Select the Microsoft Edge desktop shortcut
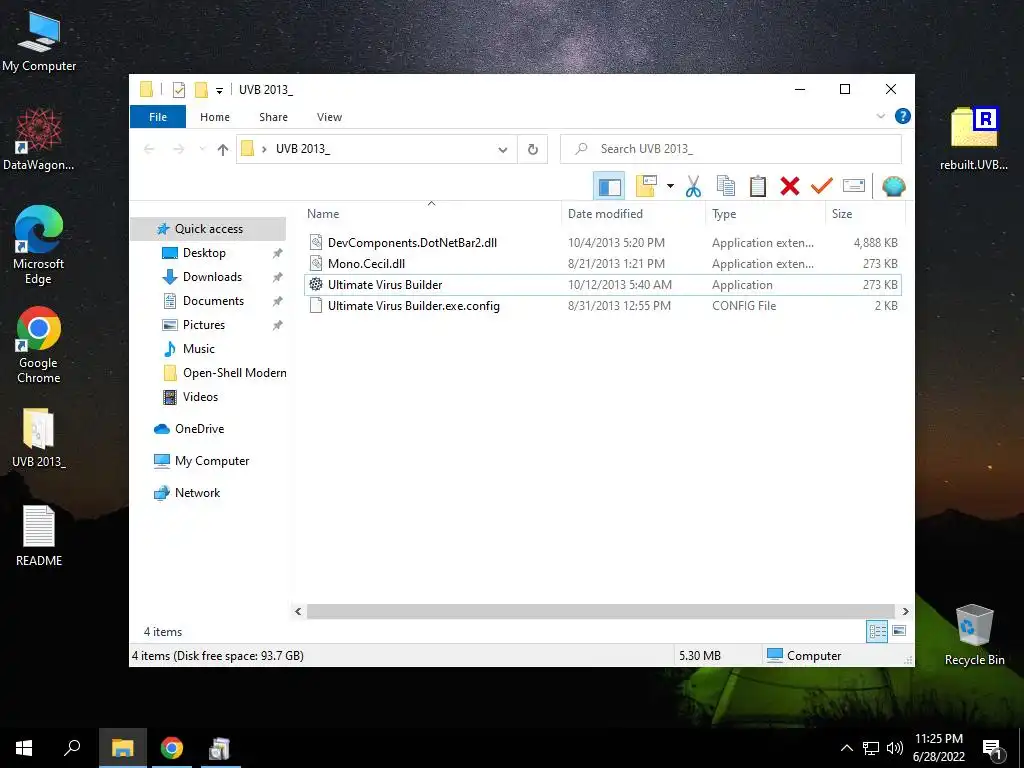The height and width of the screenshot is (768, 1024). [39, 246]
